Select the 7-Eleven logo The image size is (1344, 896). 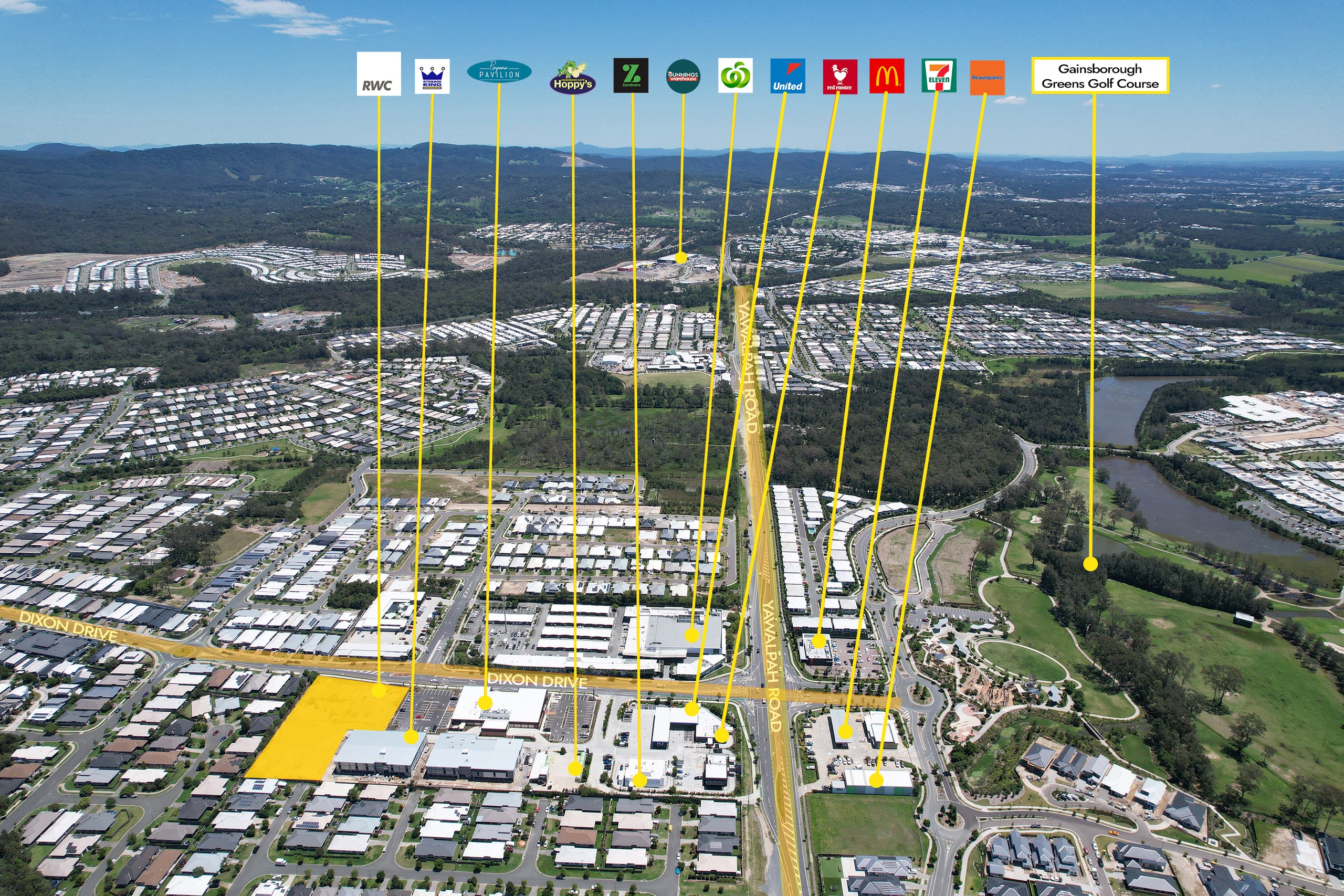click(x=938, y=76)
